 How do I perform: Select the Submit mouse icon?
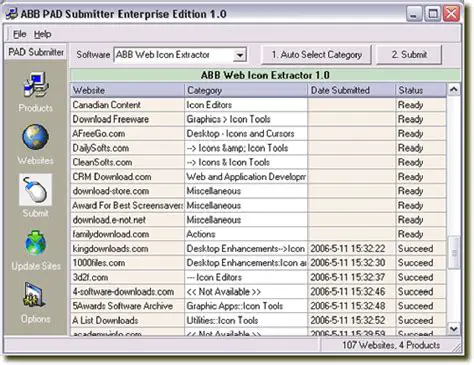(x=35, y=190)
